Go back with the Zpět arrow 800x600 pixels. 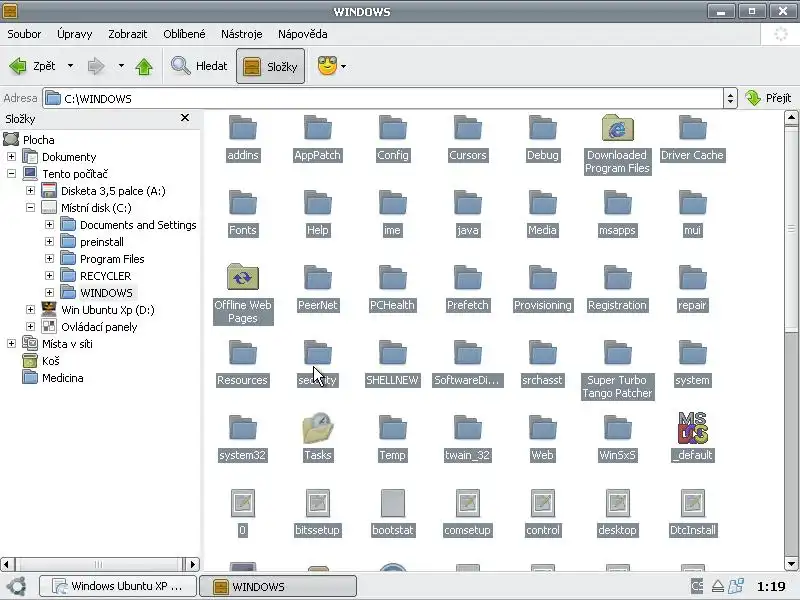[32, 66]
